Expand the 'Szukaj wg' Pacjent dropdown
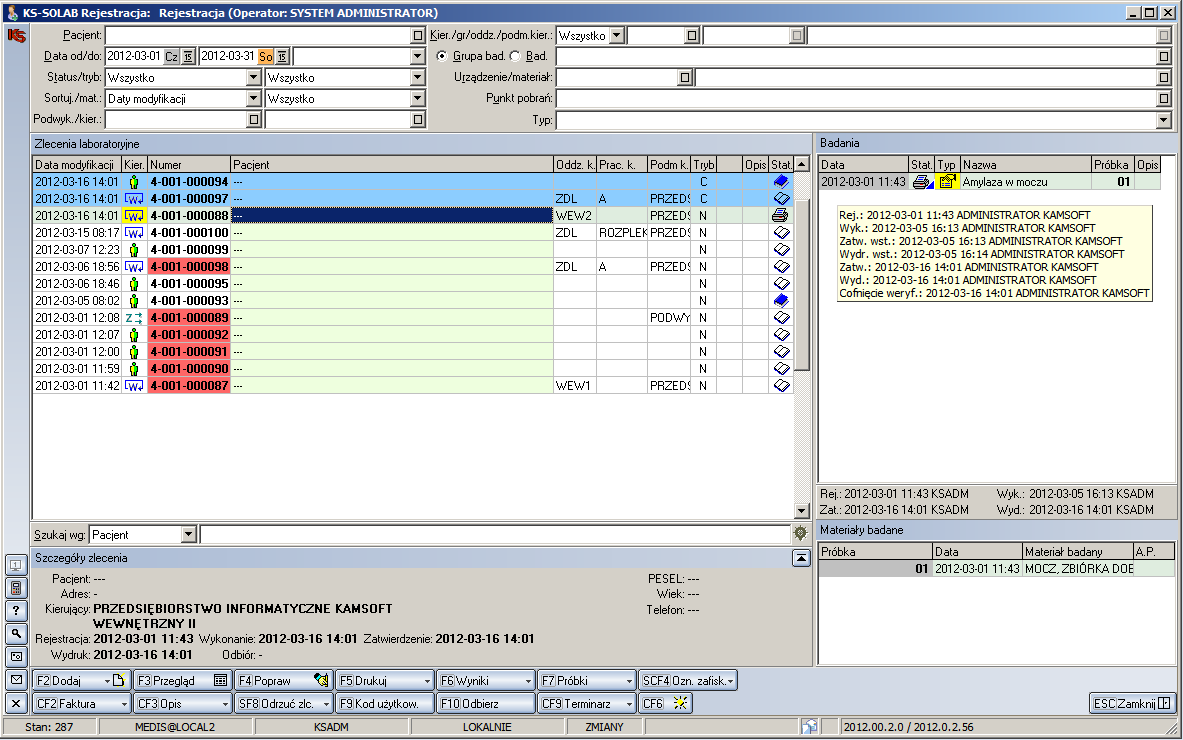The image size is (1183, 740). [188, 535]
